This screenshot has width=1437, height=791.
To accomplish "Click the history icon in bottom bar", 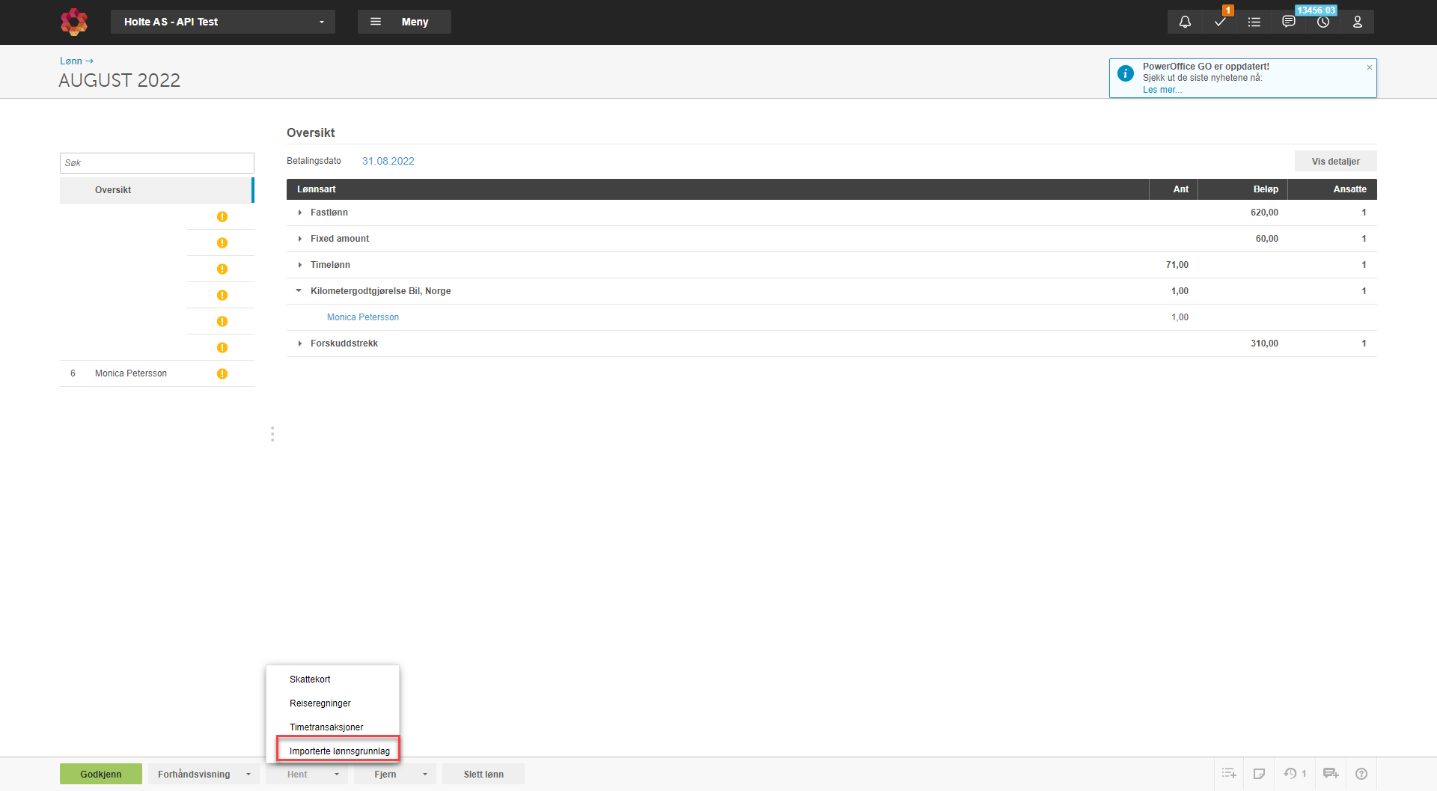I will (x=1292, y=773).
